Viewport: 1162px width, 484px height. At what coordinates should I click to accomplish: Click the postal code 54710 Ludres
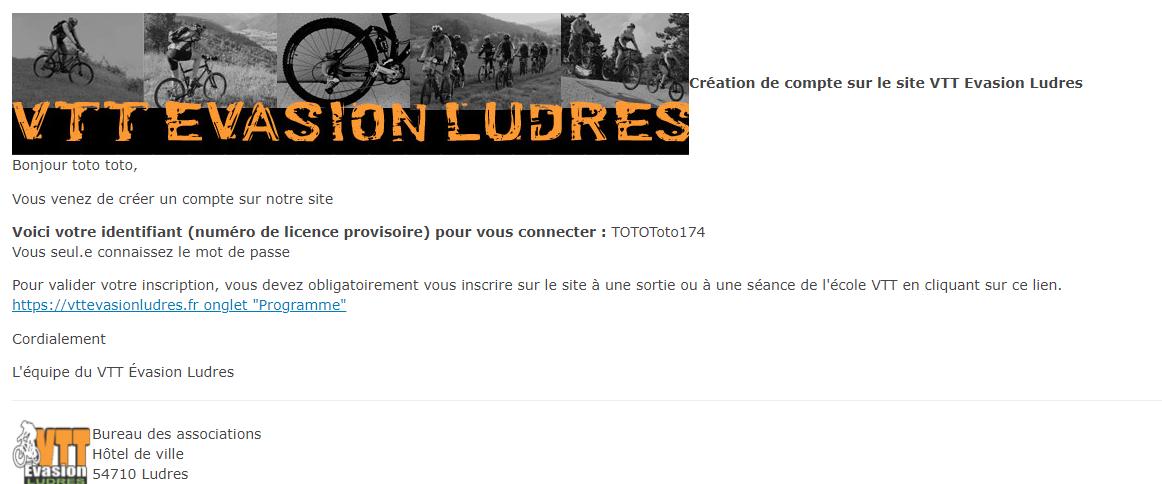pyautogui.click(x=140, y=474)
